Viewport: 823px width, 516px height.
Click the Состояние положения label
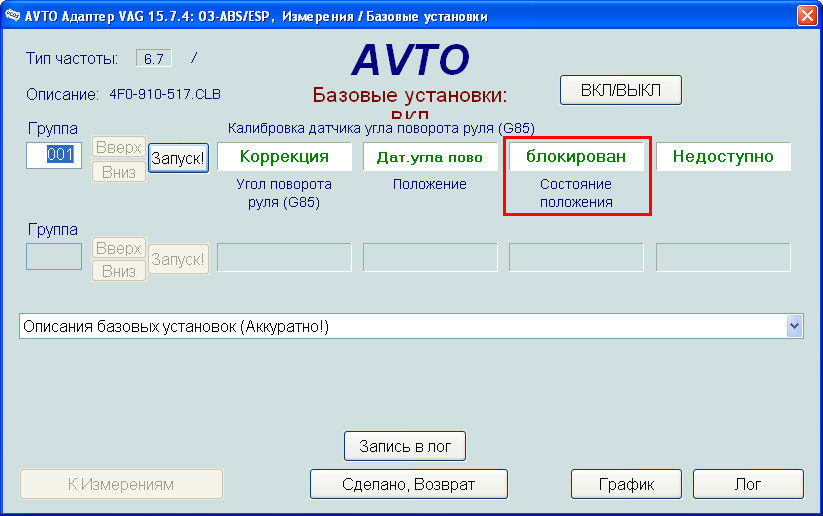coord(576,193)
